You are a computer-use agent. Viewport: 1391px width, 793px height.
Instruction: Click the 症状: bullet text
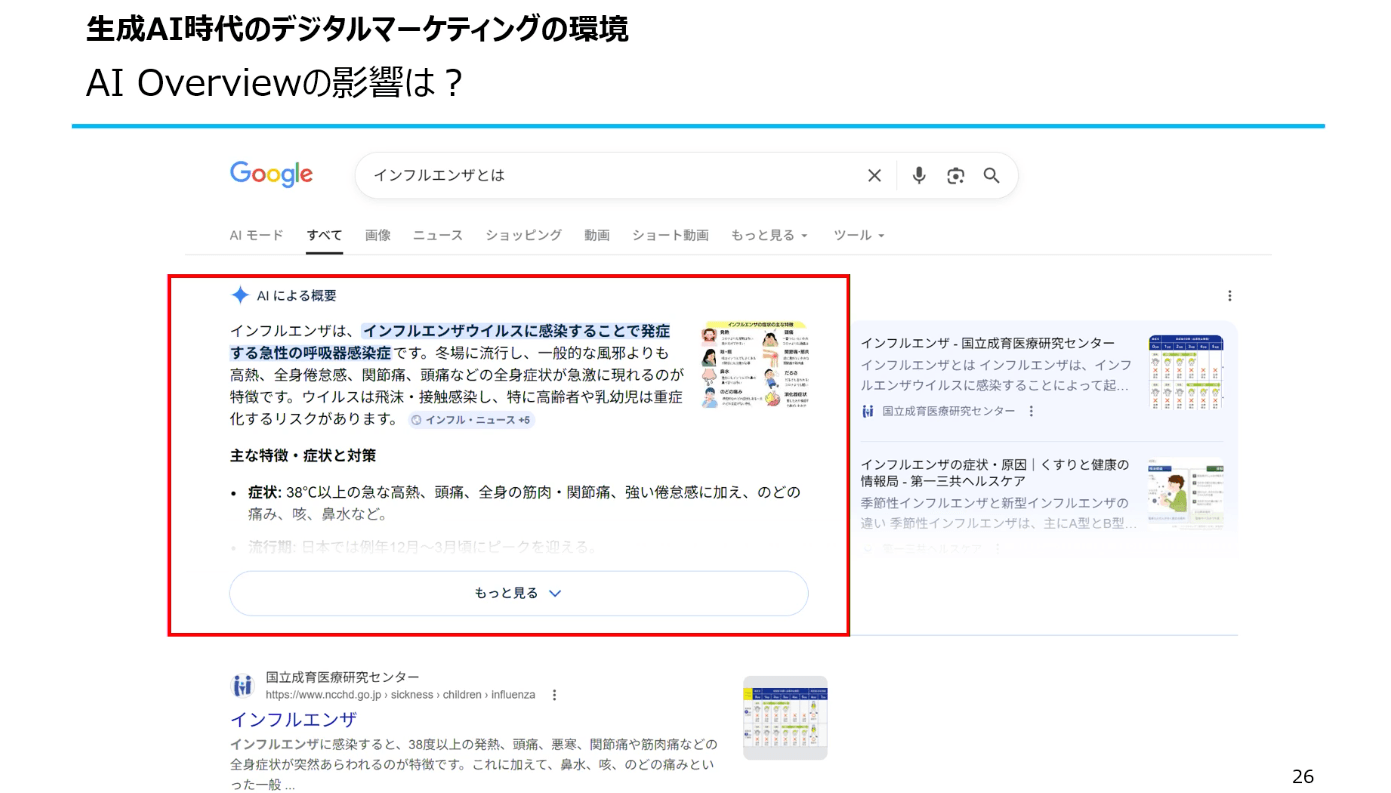(524, 503)
